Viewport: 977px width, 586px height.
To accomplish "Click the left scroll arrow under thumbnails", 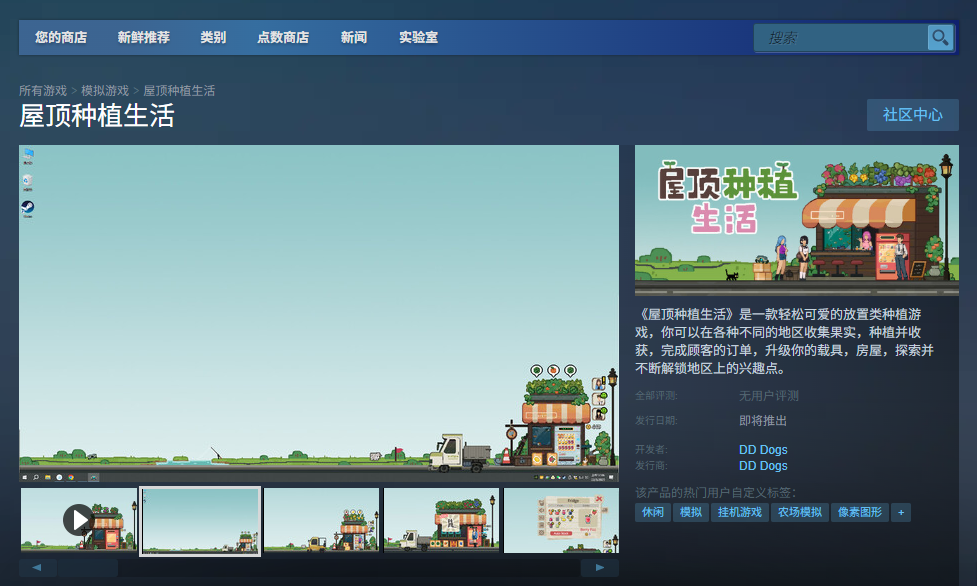I will pos(38,568).
